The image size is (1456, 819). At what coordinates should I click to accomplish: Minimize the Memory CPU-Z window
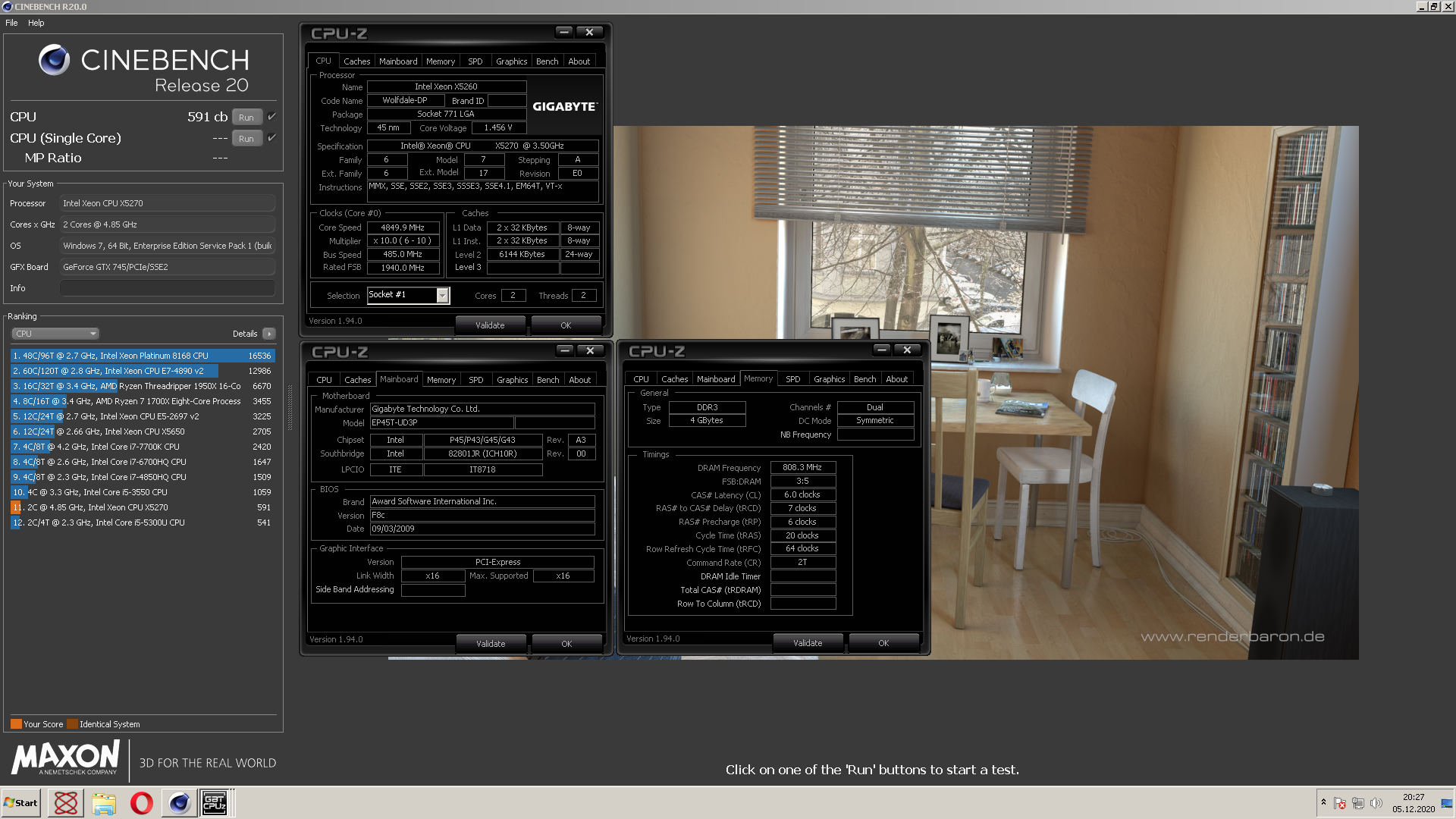881,350
